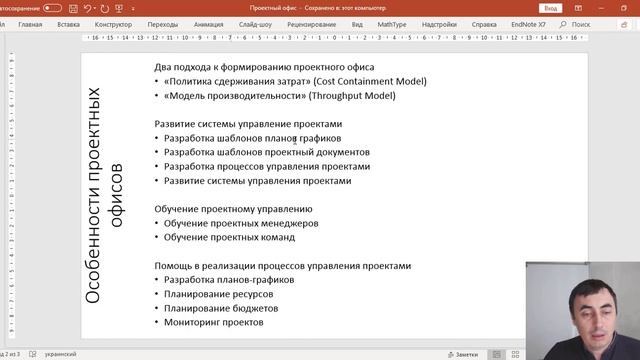Click the 'Cost Containment Model' bullet

click(295, 81)
